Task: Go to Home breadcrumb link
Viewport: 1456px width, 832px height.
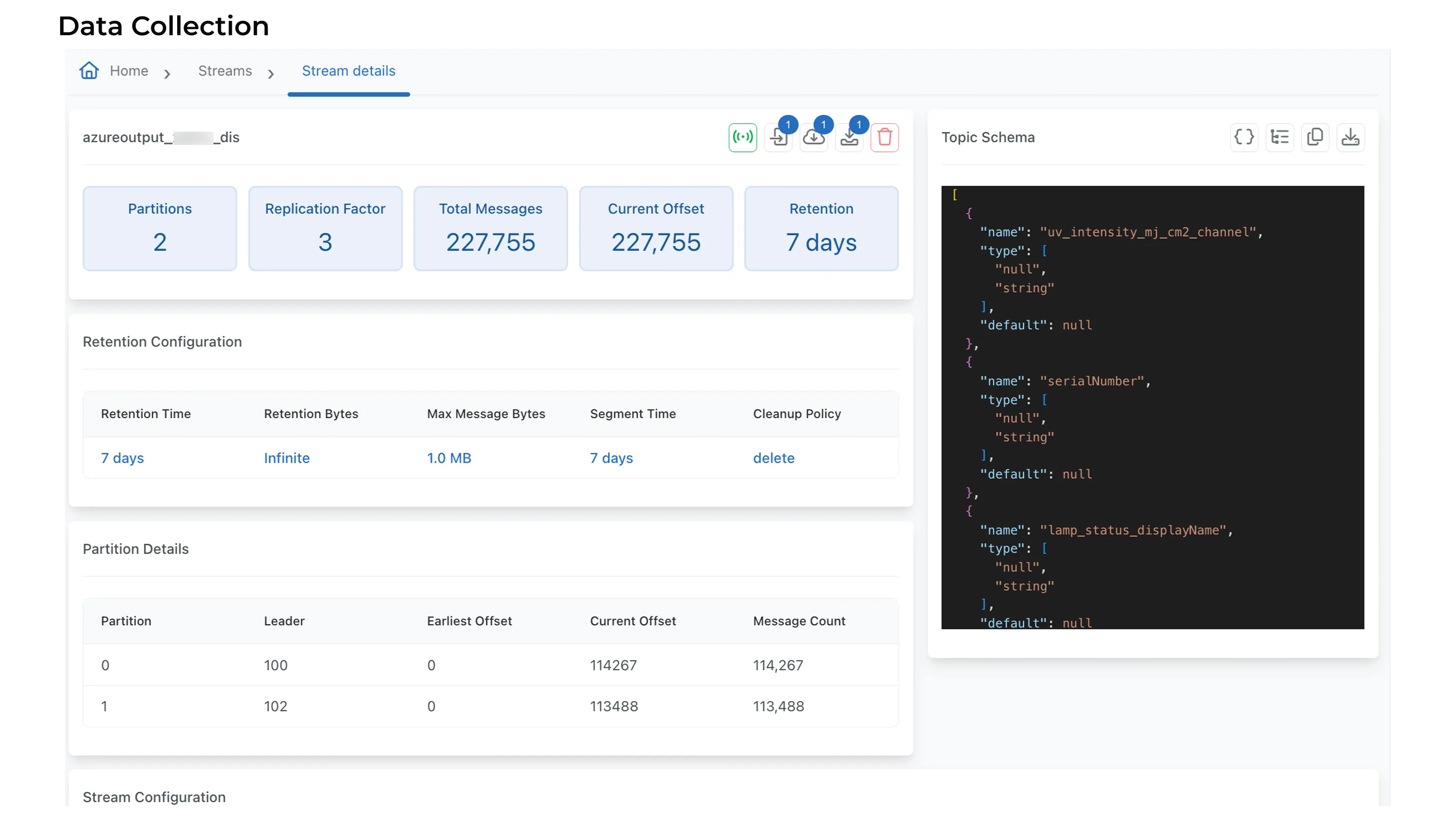Action: (129, 71)
